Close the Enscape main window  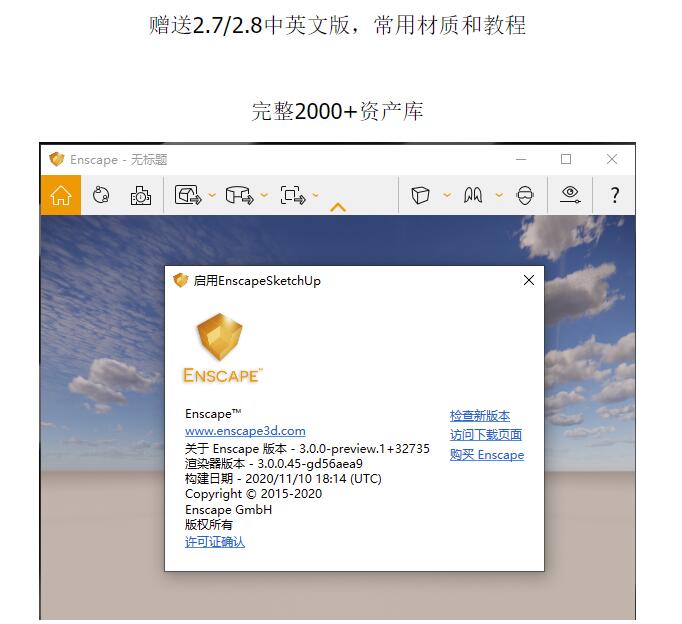(612, 159)
